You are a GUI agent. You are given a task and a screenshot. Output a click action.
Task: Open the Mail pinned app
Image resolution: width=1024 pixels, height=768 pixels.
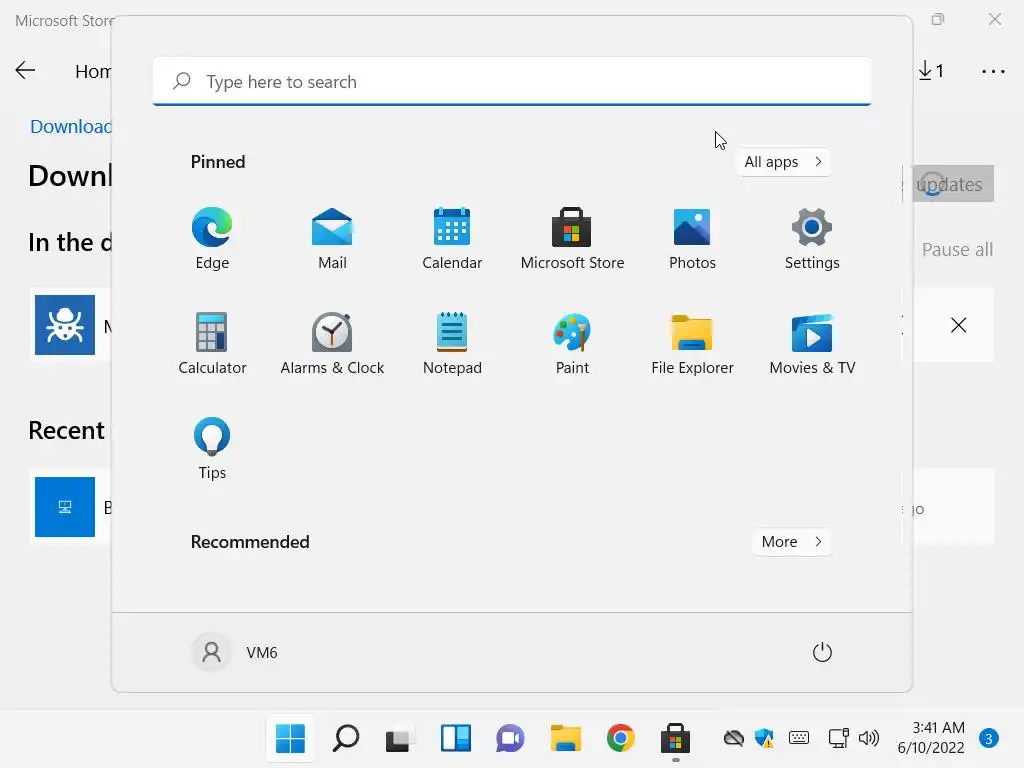(x=332, y=238)
